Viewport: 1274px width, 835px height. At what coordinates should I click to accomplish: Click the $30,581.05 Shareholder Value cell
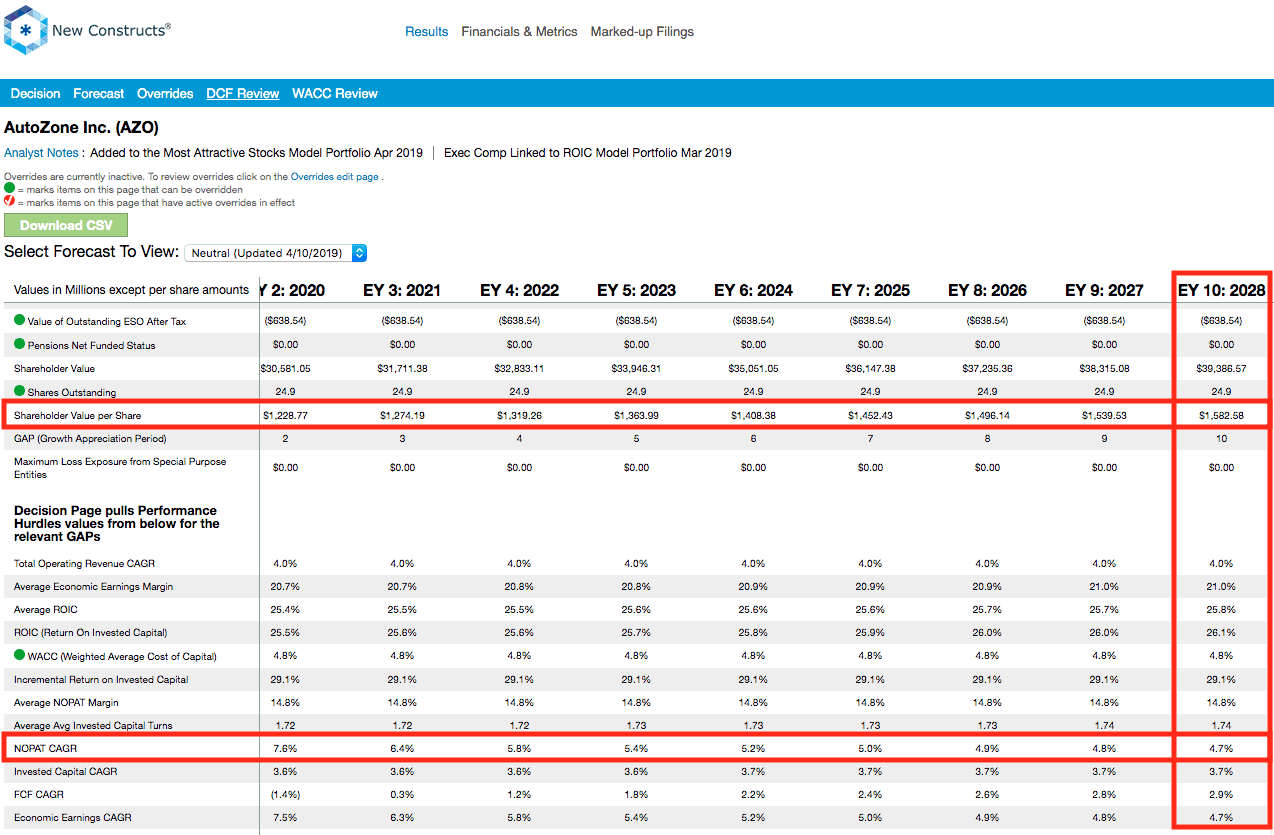284,369
